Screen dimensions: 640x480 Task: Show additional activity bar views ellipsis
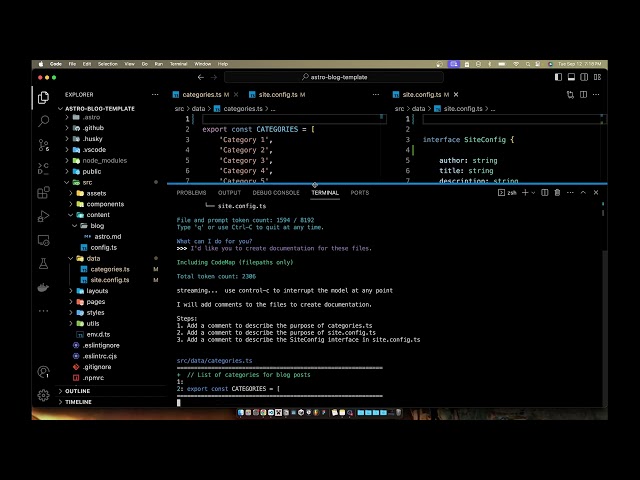click(x=43, y=311)
